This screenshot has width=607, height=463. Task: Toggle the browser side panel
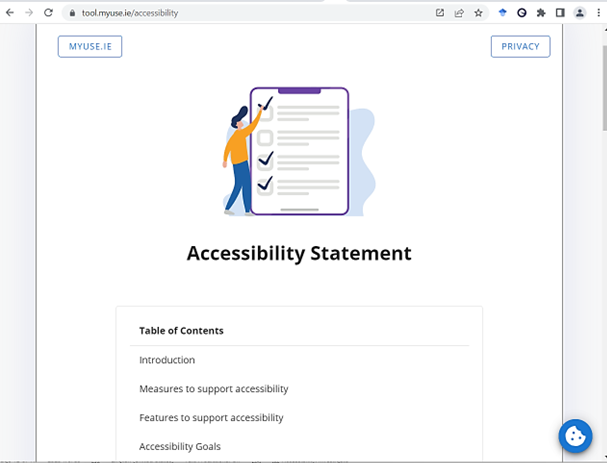[560, 13]
